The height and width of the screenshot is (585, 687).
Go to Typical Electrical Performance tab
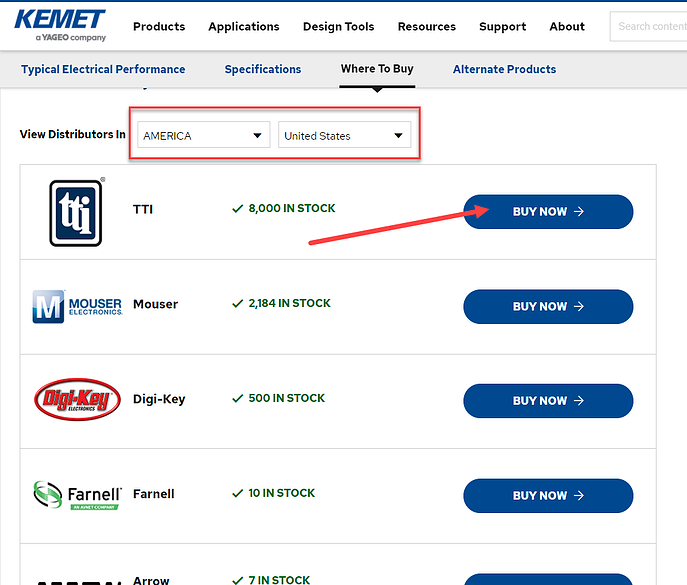[103, 69]
